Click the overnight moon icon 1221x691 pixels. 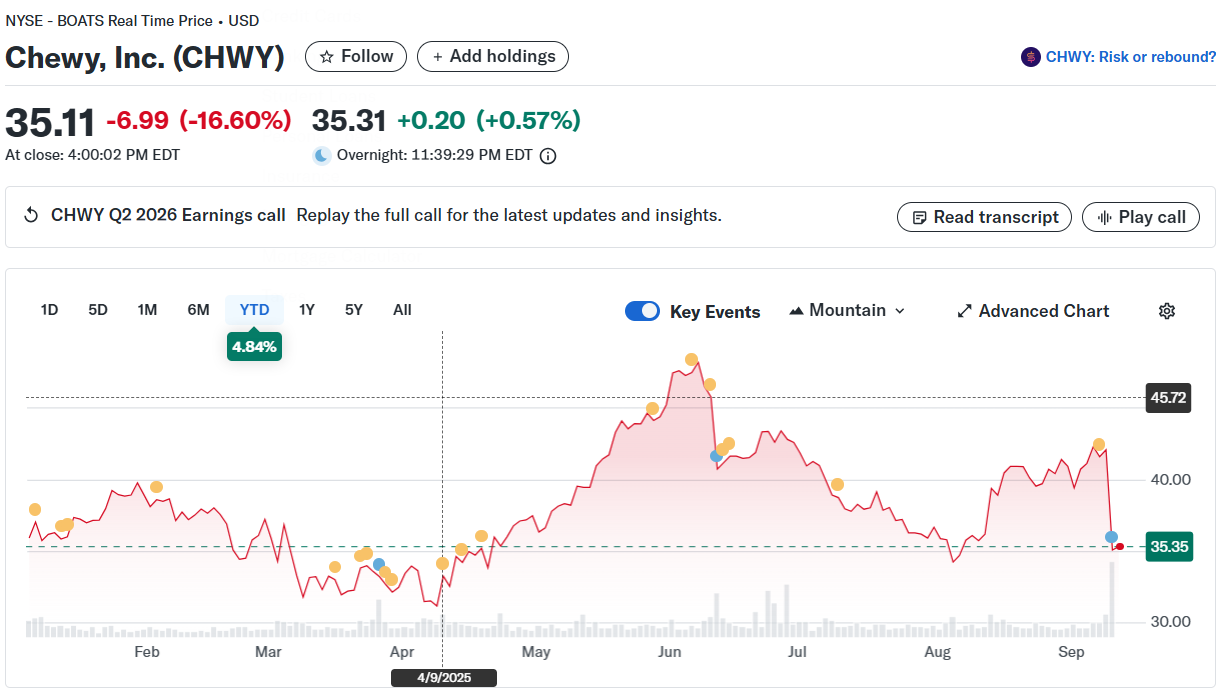(x=321, y=156)
